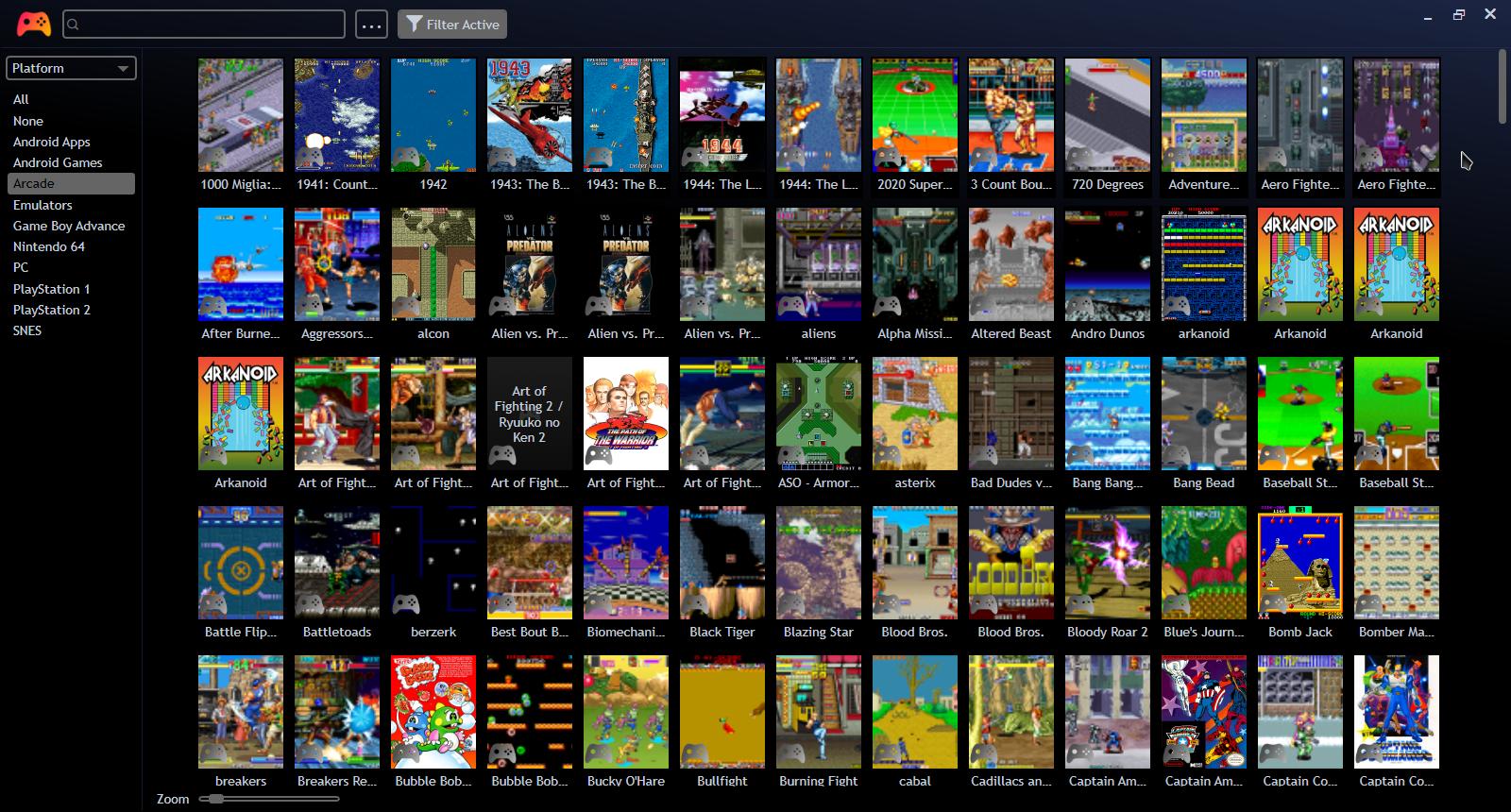Filter by Game Boy Advance

[x=71, y=226]
